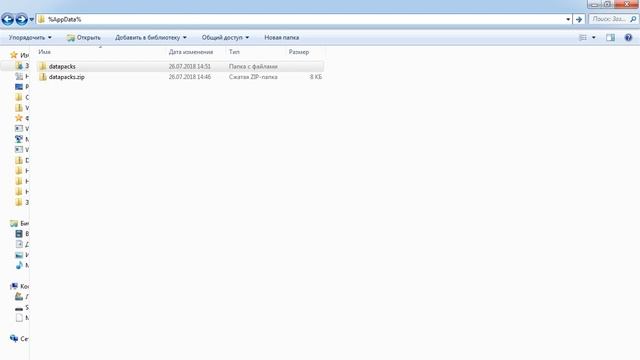640x360 pixels.
Task: Open the local system disk icon
Action: tap(19, 297)
